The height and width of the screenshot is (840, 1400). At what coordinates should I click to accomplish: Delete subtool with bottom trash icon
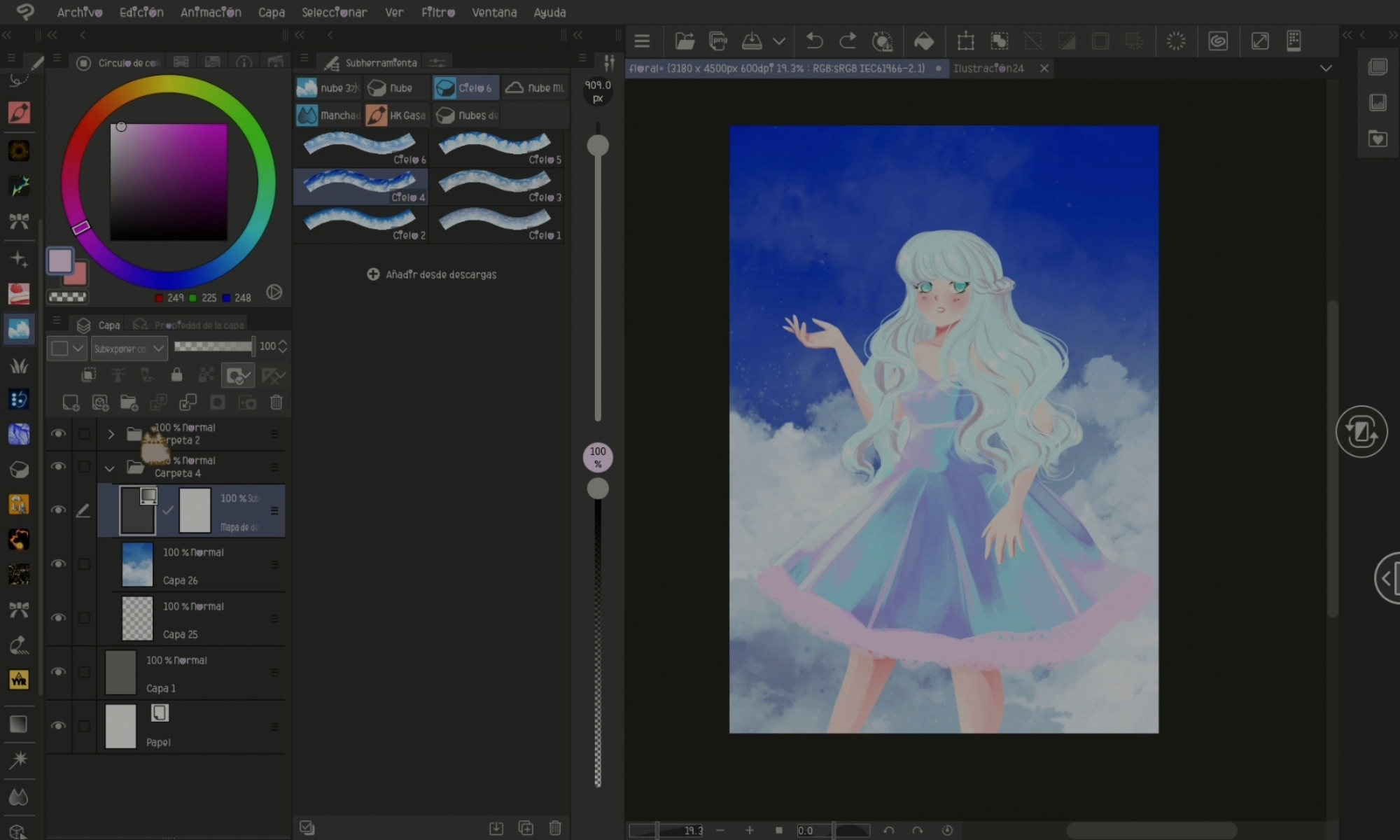pos(555,828)
